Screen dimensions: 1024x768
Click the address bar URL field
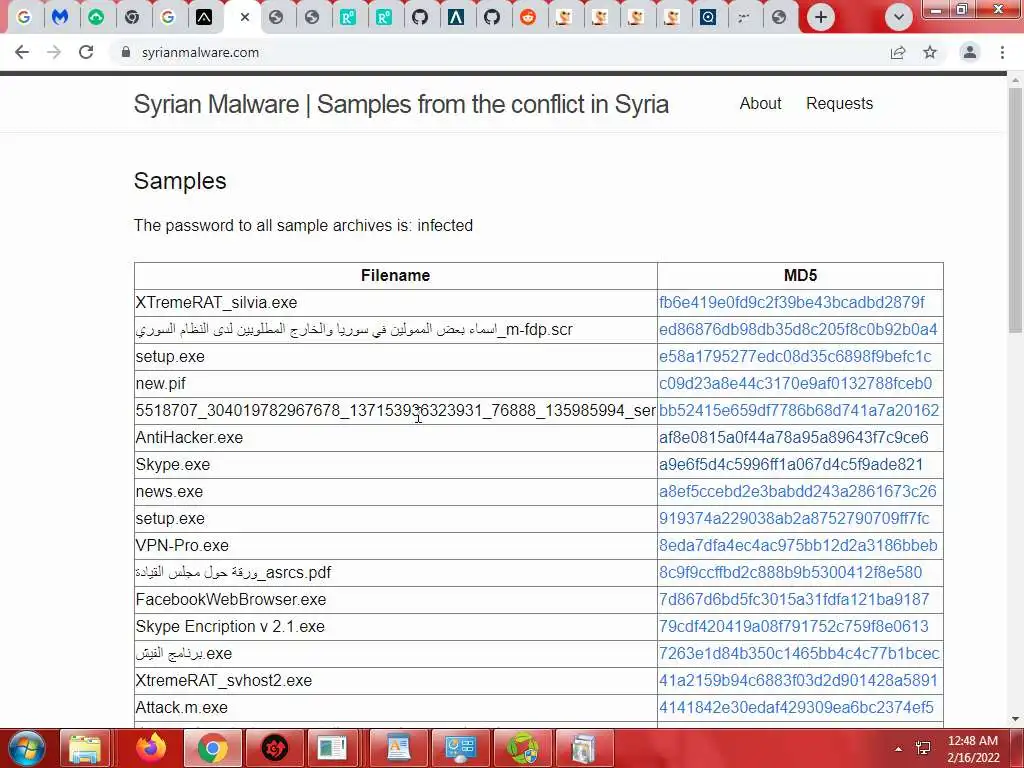tap(496, 52)
